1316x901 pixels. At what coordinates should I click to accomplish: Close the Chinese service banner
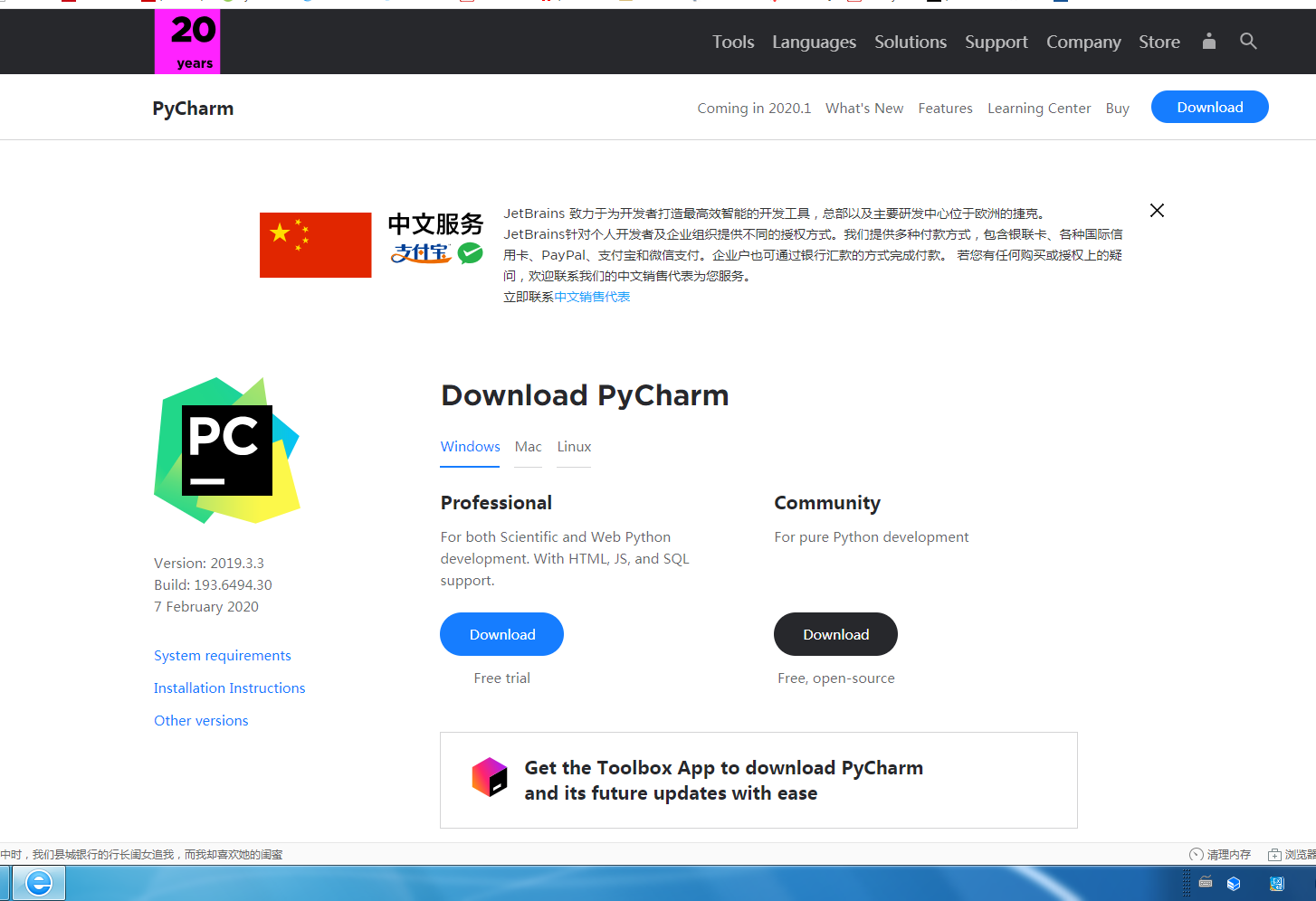coord(1157,211)
